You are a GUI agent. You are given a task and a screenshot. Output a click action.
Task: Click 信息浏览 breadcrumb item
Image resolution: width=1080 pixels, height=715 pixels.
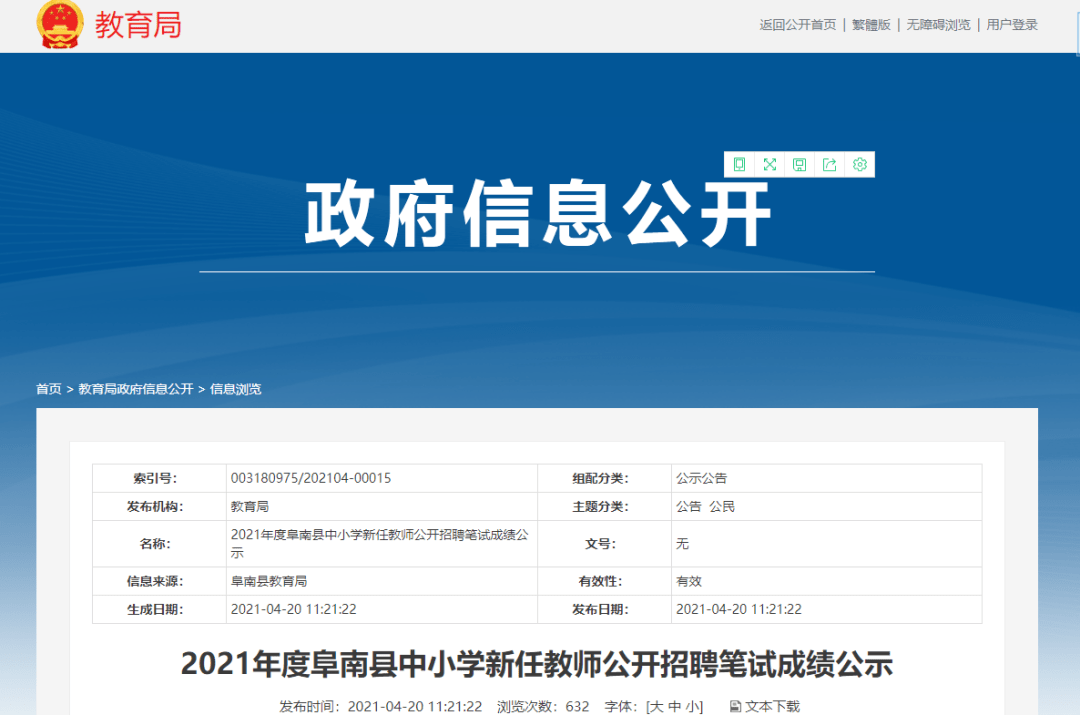point(236,389)
